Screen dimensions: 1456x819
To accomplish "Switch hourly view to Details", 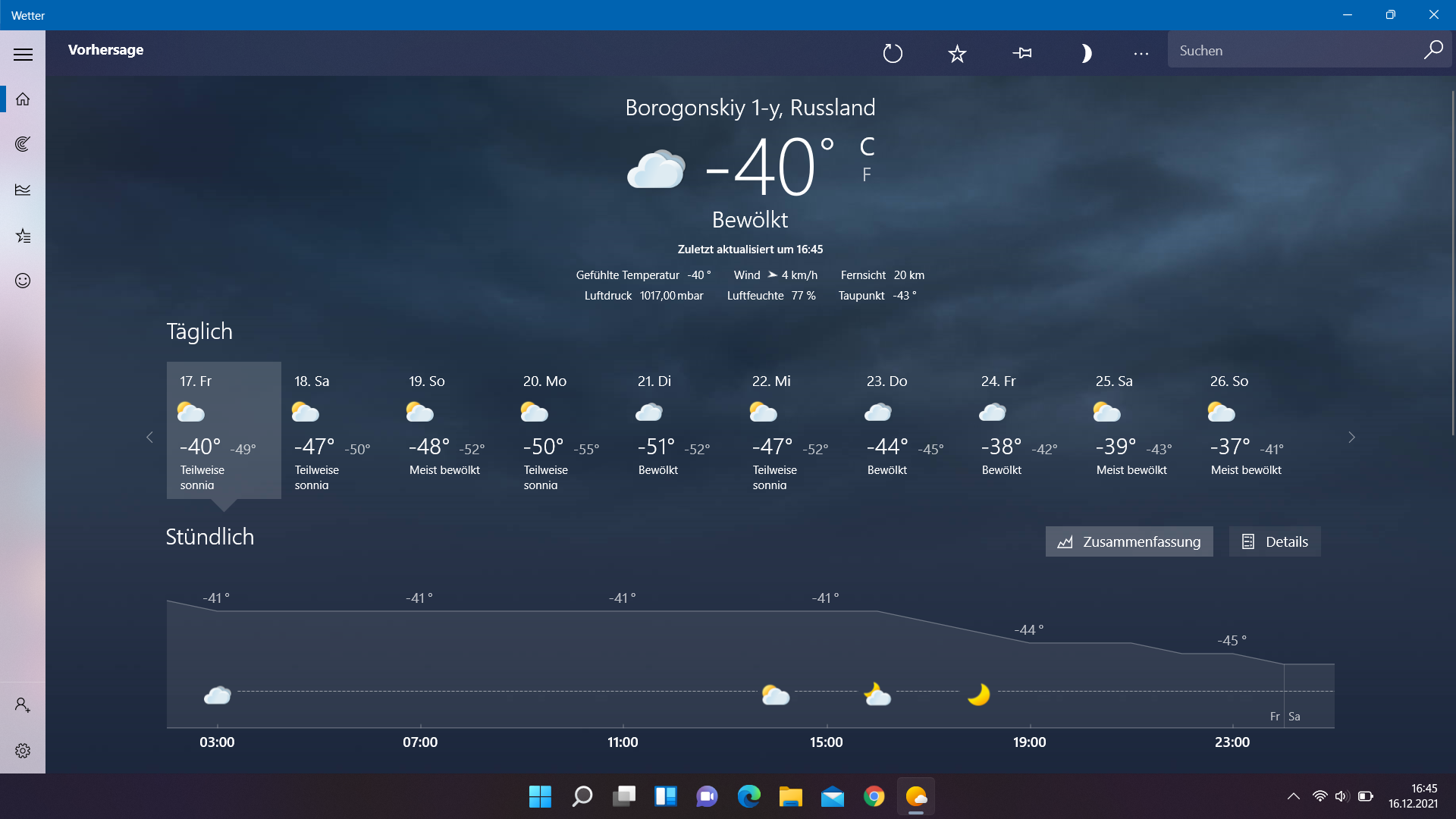I will point(1274,541).
